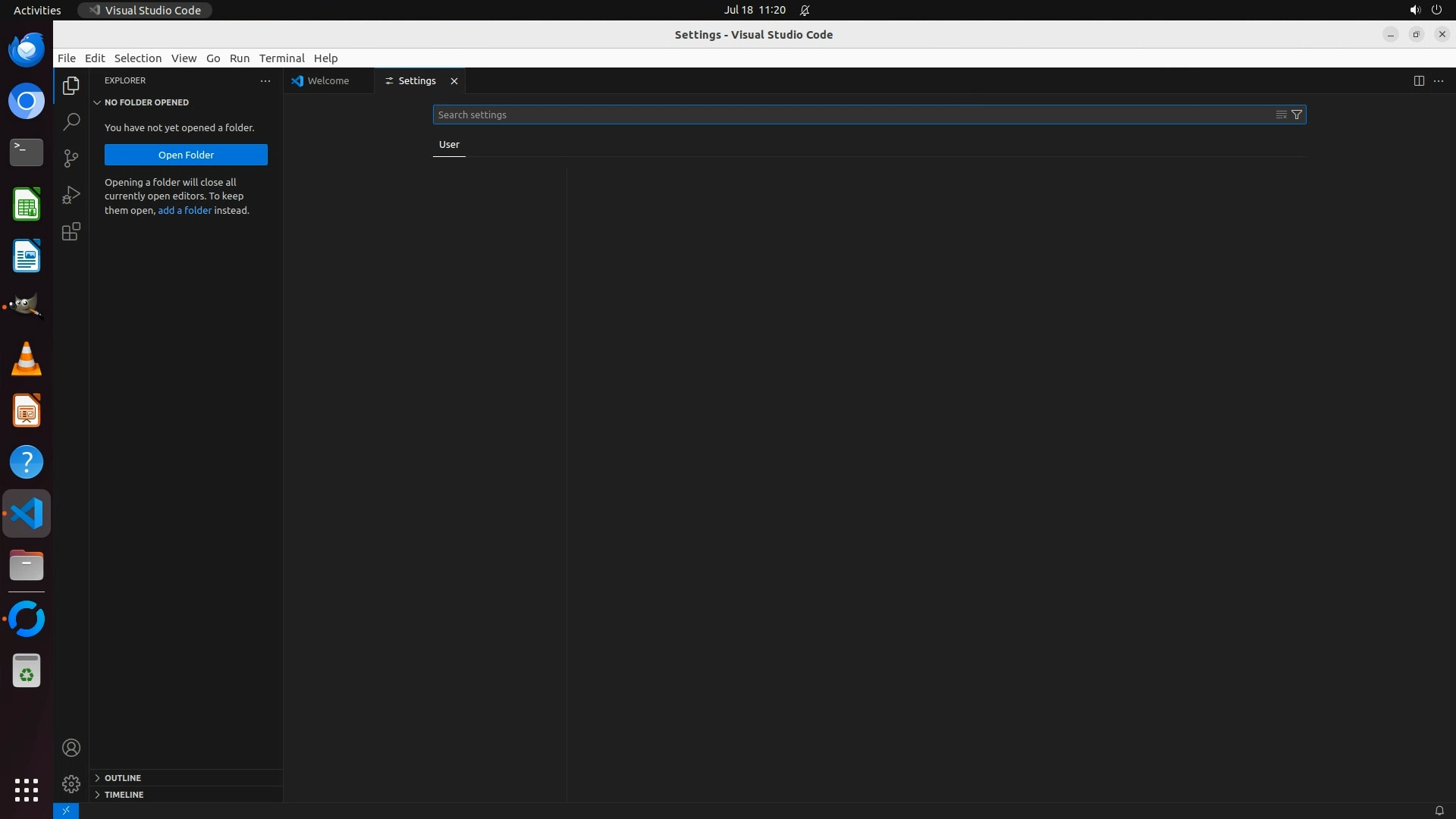This screenshot has height=819, width=1456.
Task: Open the Manage gear menu
Action: tap(71, 783)
